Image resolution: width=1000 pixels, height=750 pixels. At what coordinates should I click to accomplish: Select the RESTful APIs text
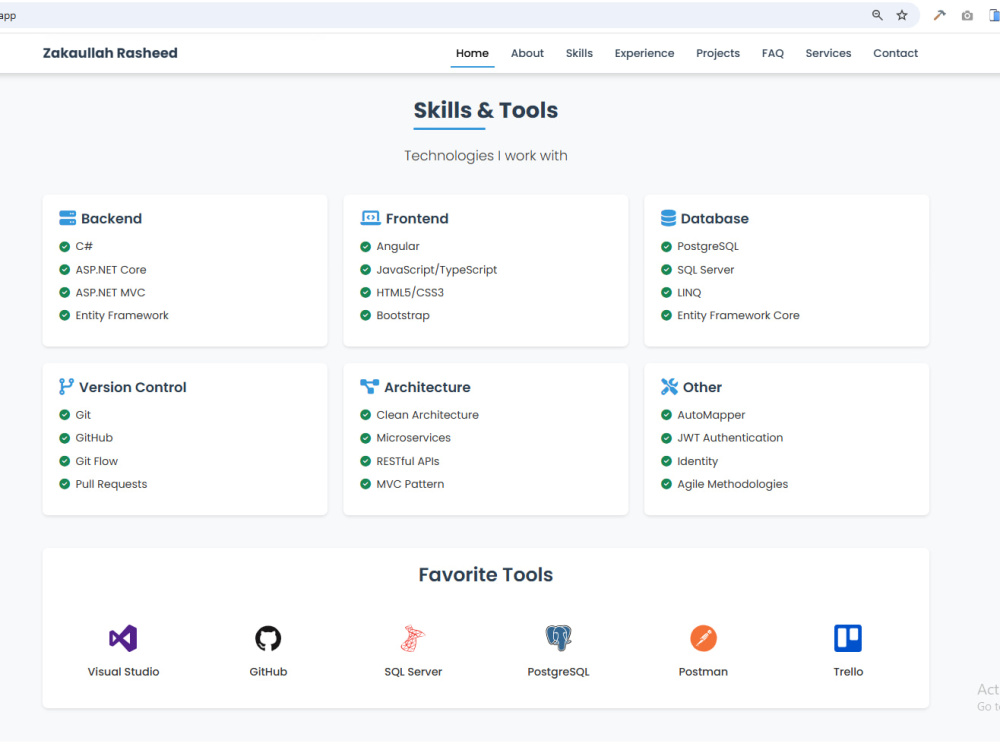click(408, 461)
